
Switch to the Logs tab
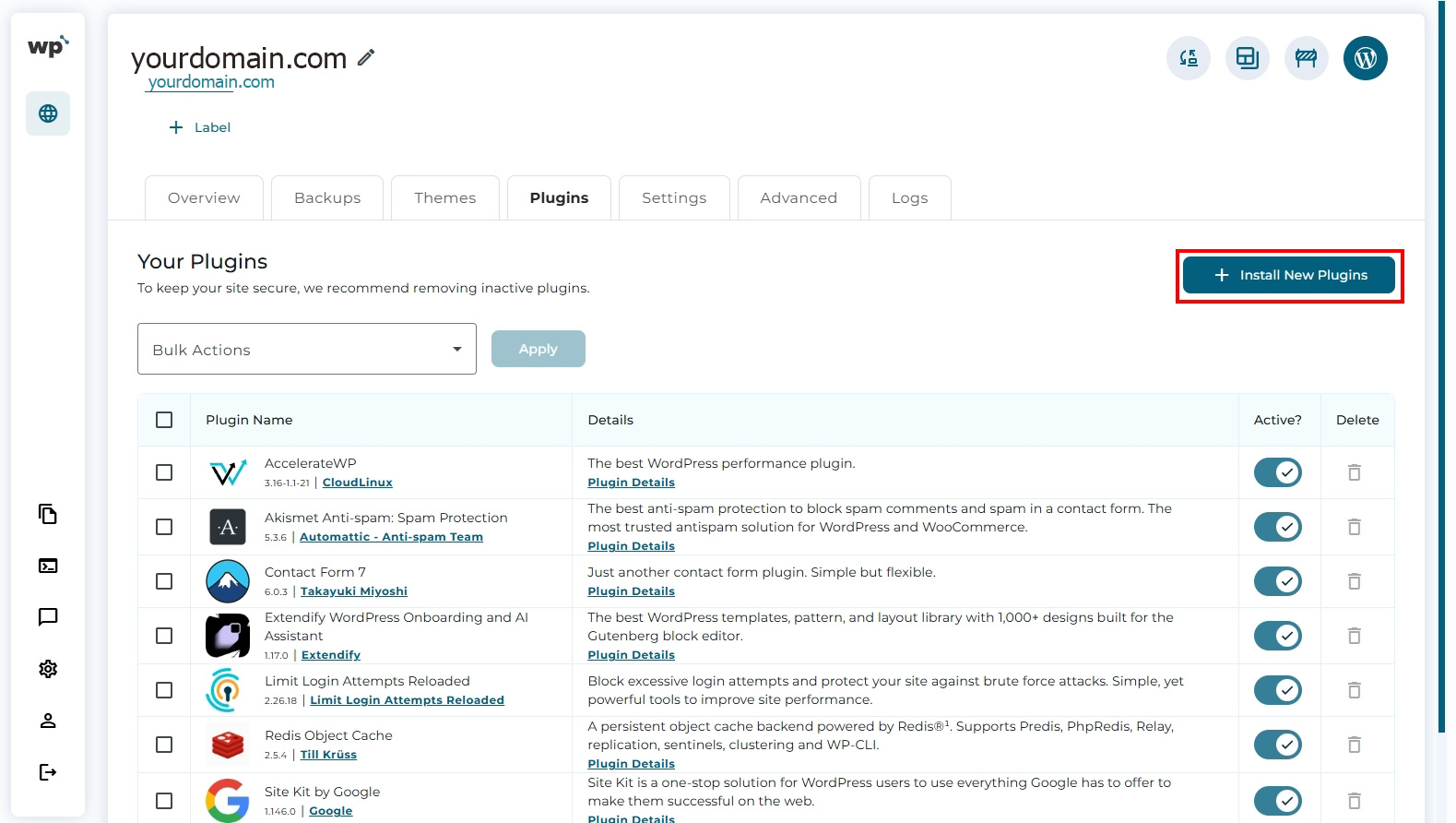tap(910, 197)
